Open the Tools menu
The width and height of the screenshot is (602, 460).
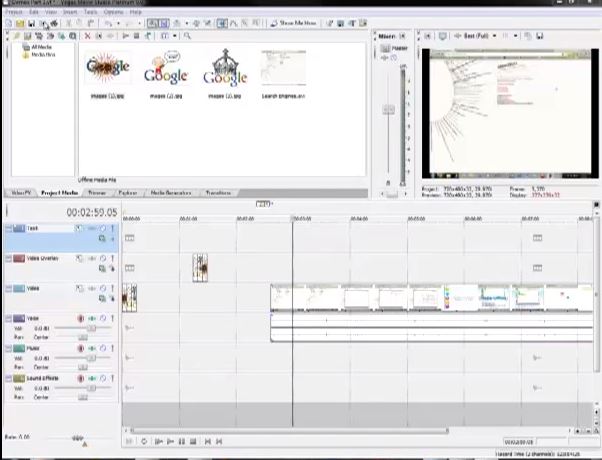91,12
